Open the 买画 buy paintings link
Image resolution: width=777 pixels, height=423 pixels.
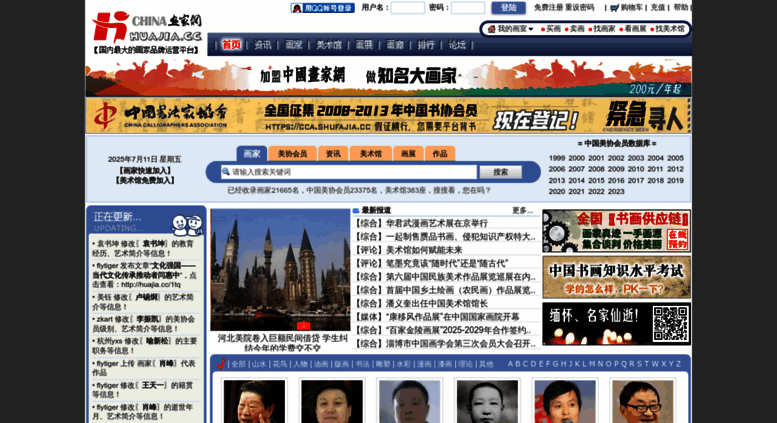pyautogui.click(x=554, y=29)
